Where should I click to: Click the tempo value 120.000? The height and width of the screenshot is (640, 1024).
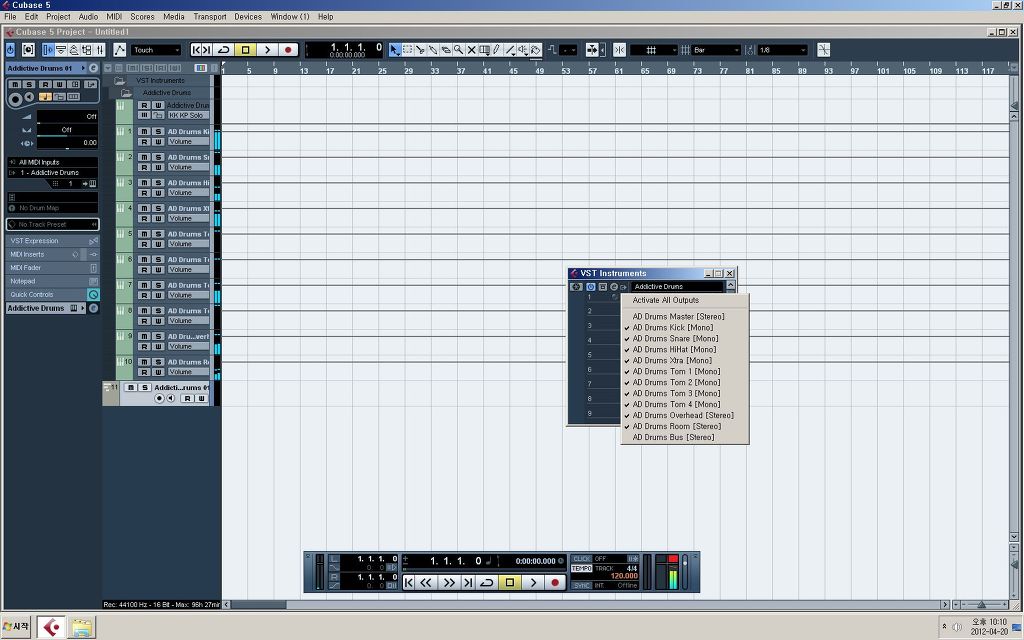coord(624,576)
